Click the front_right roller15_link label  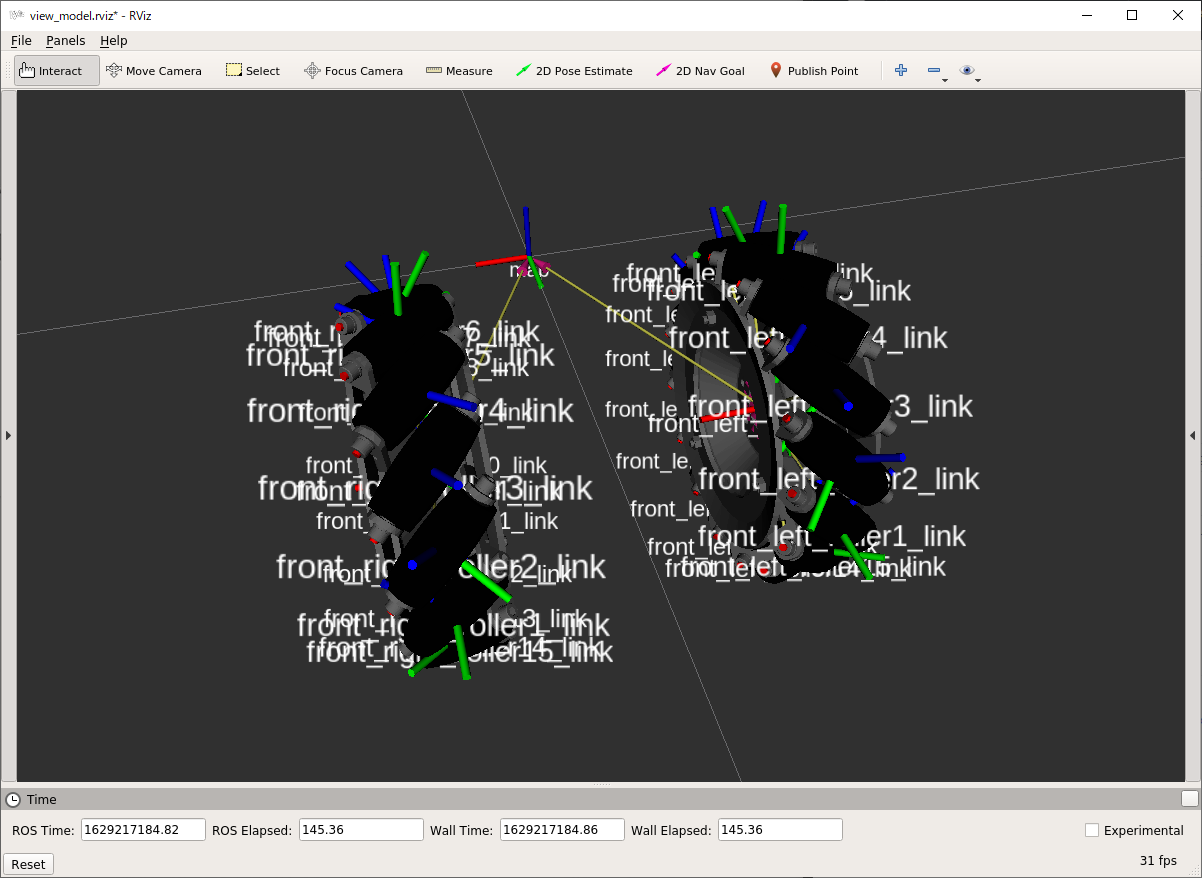point(459,652)
